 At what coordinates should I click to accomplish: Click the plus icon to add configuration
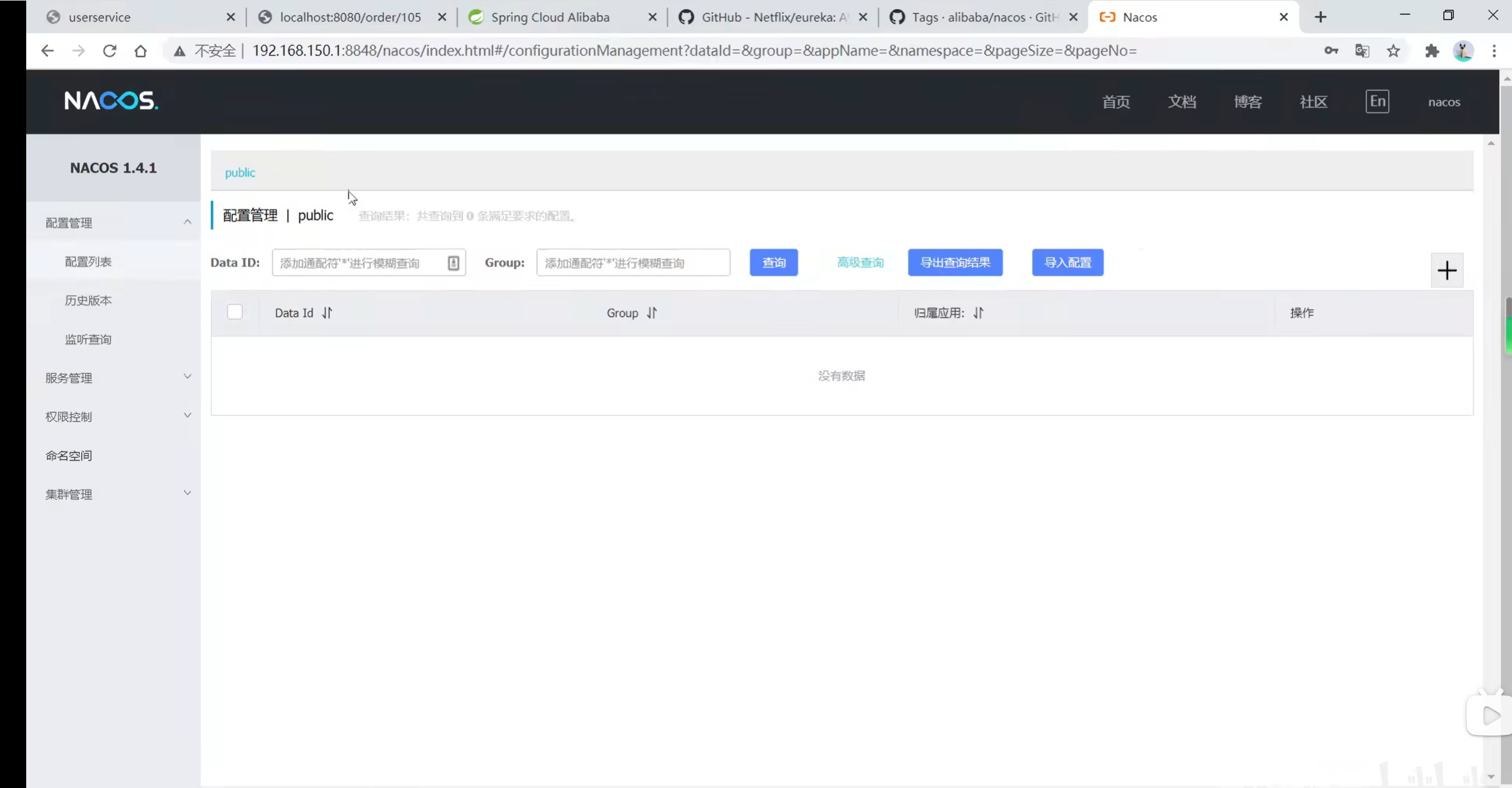coord(1447,270)
